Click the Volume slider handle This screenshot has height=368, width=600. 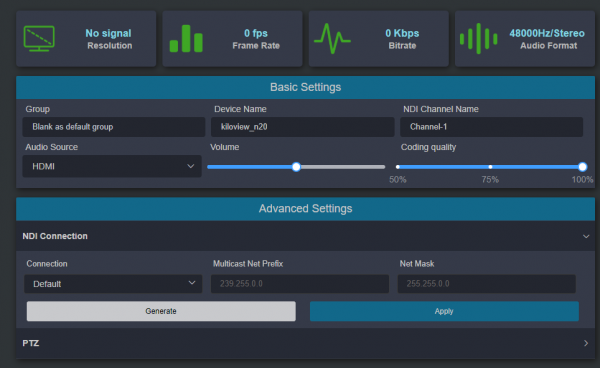point(296,167)
